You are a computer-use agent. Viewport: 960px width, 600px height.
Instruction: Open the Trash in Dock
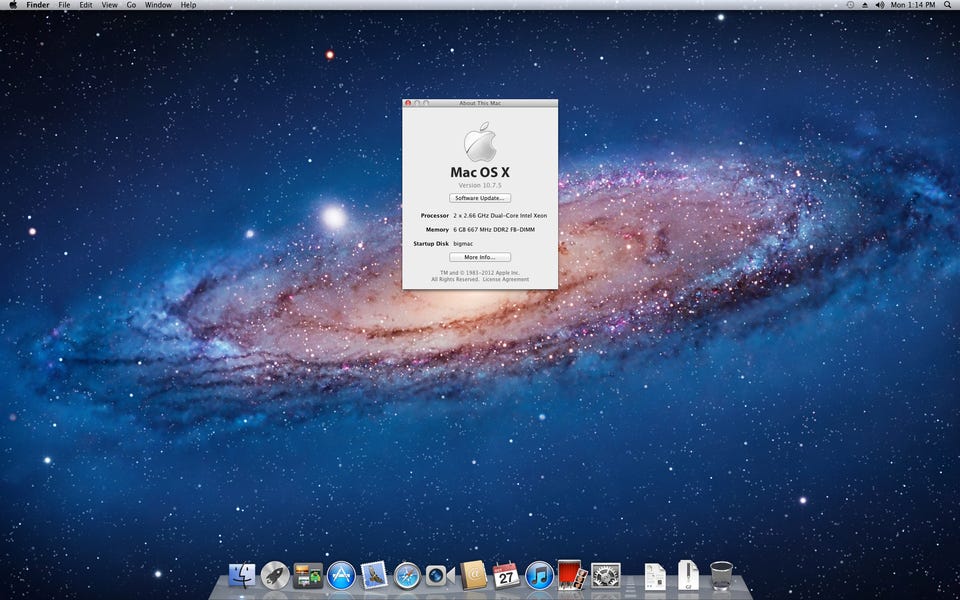[721, 575]
